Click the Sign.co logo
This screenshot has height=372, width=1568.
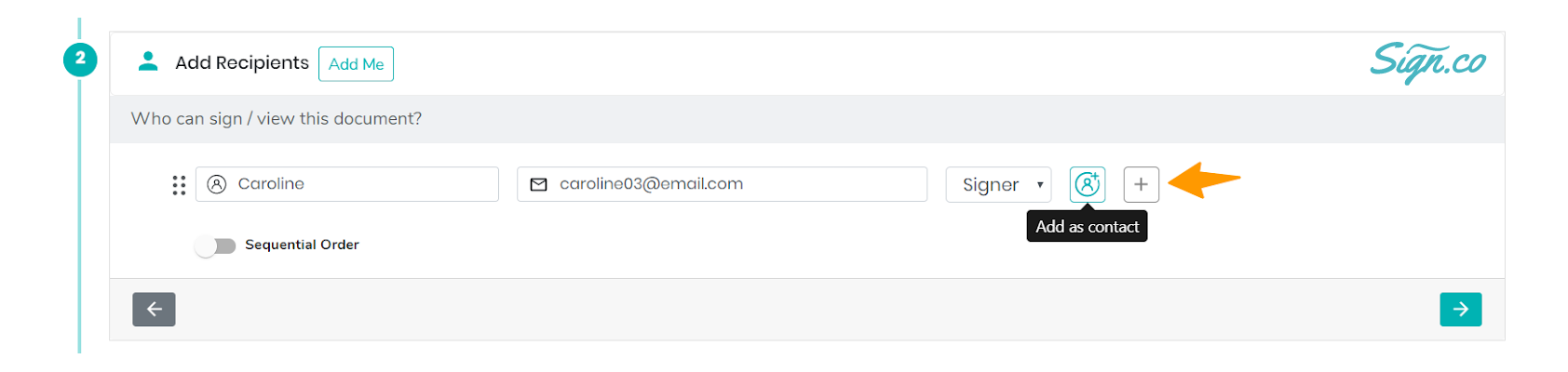(x=1427, y=62)
